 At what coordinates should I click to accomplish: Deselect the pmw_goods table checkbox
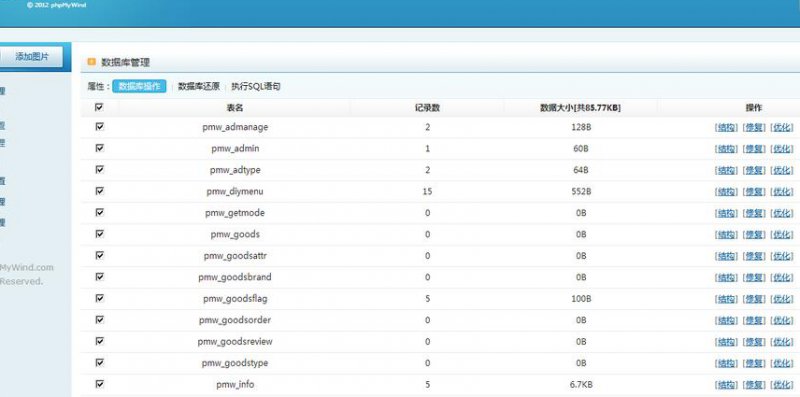99,234
